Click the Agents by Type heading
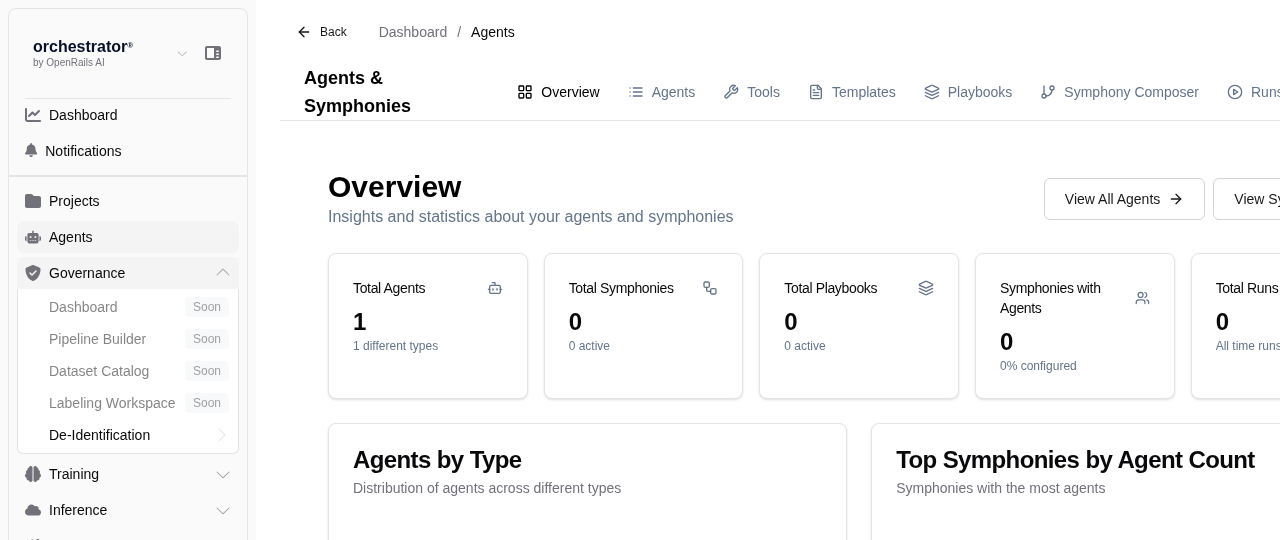The image size is (1280, 540). tap(437, 460)
